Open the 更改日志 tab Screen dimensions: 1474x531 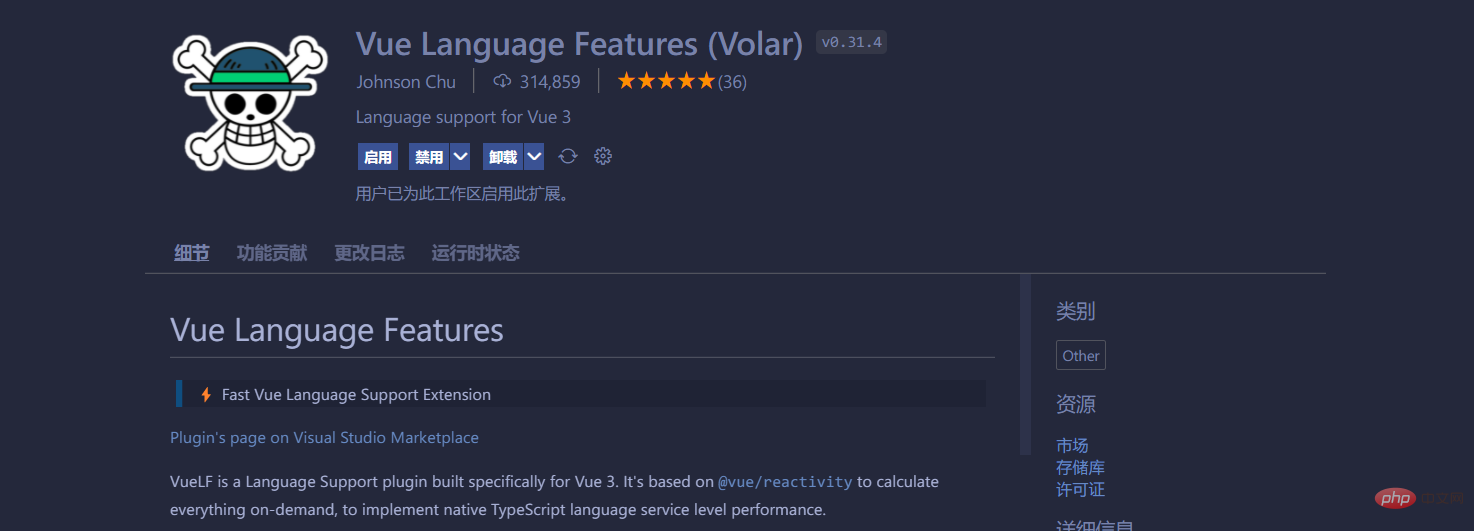(369, 253)
